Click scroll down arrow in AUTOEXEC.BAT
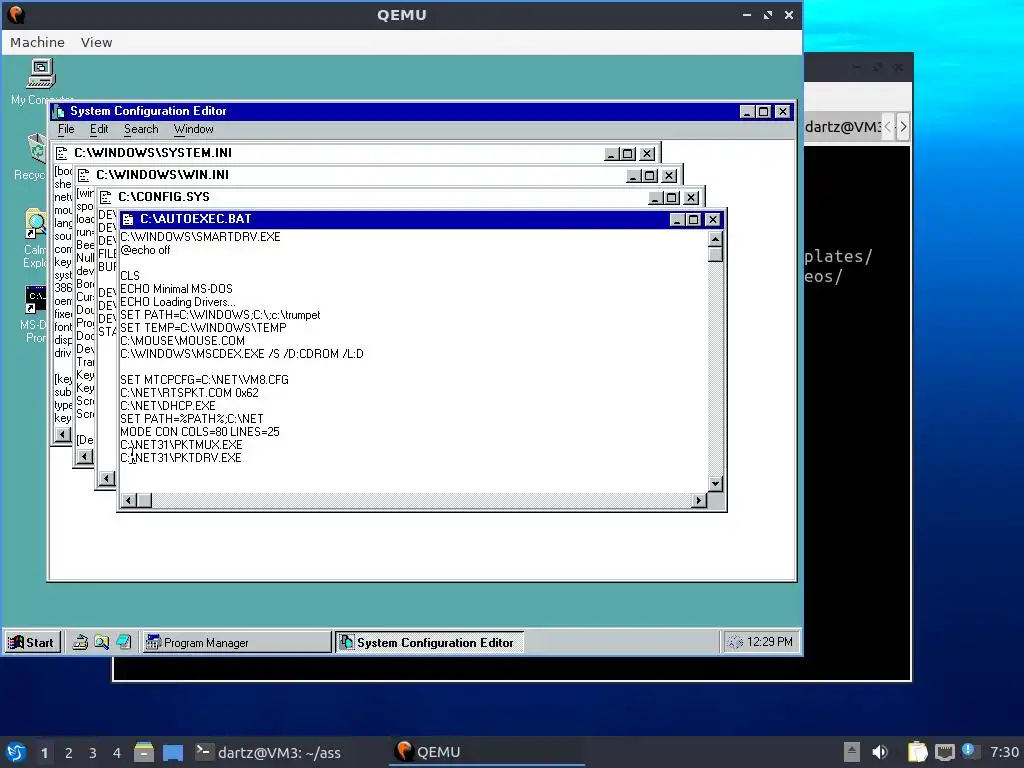This screenshot has width=1024, height=768. pos(715,484)
